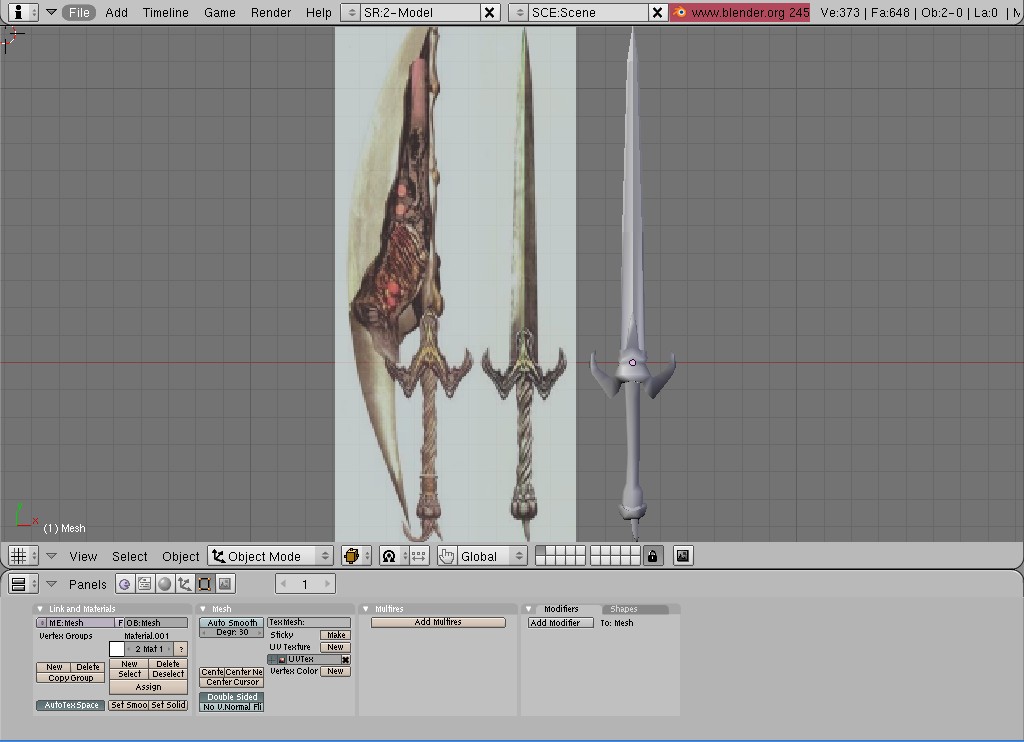
Task: Enable Auto Smooth for the mesh
Action: pos(232,623)
